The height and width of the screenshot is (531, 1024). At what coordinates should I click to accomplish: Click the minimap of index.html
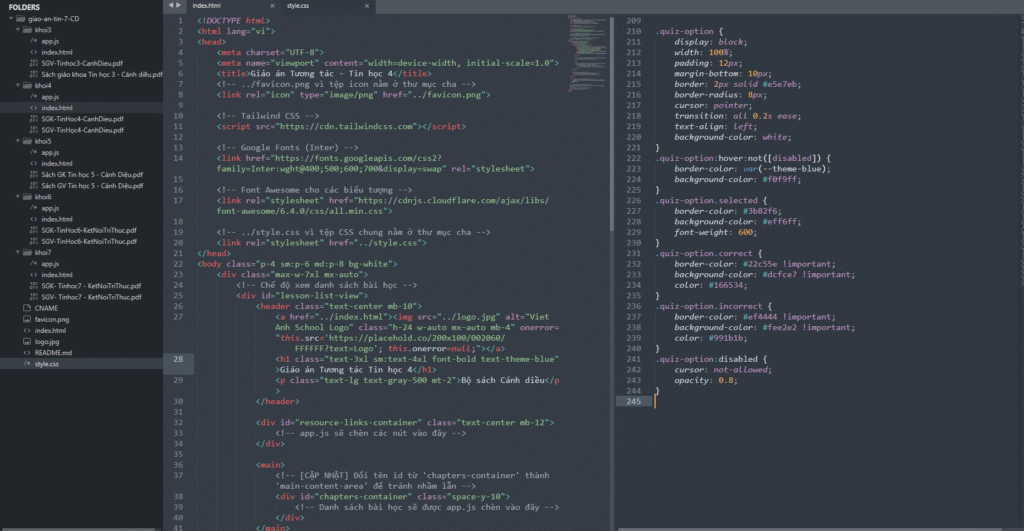coord(587,56)
